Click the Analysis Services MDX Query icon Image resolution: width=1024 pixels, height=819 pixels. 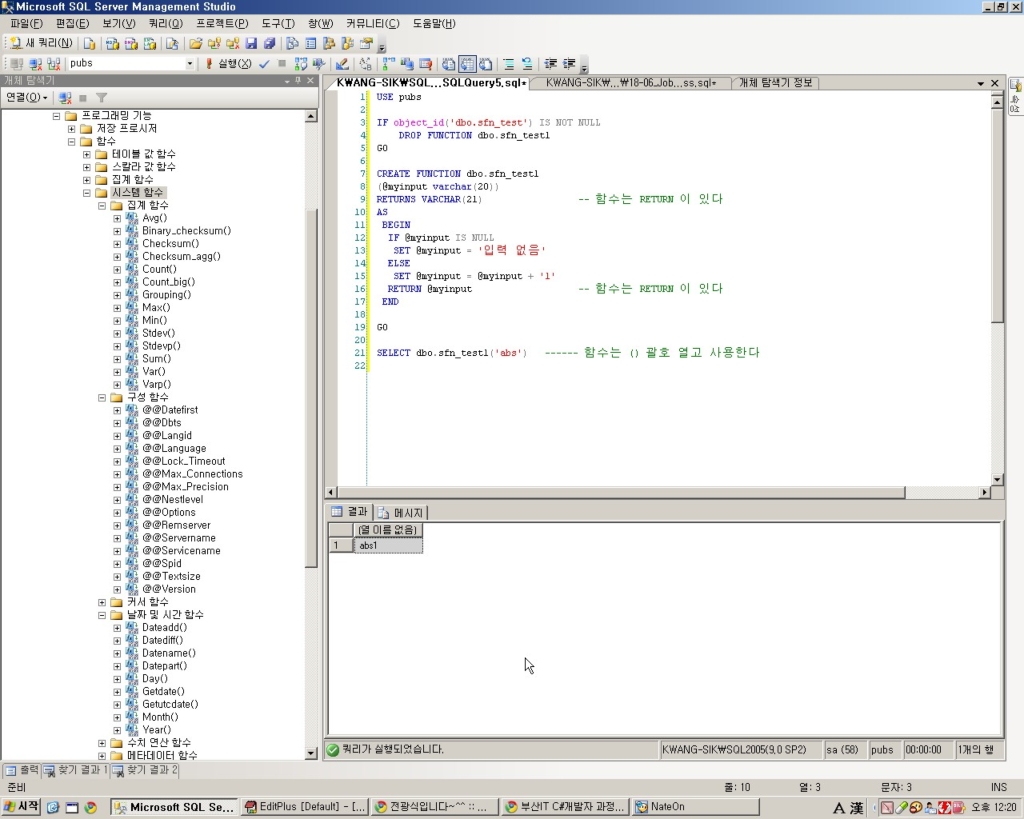click(112, 44)
